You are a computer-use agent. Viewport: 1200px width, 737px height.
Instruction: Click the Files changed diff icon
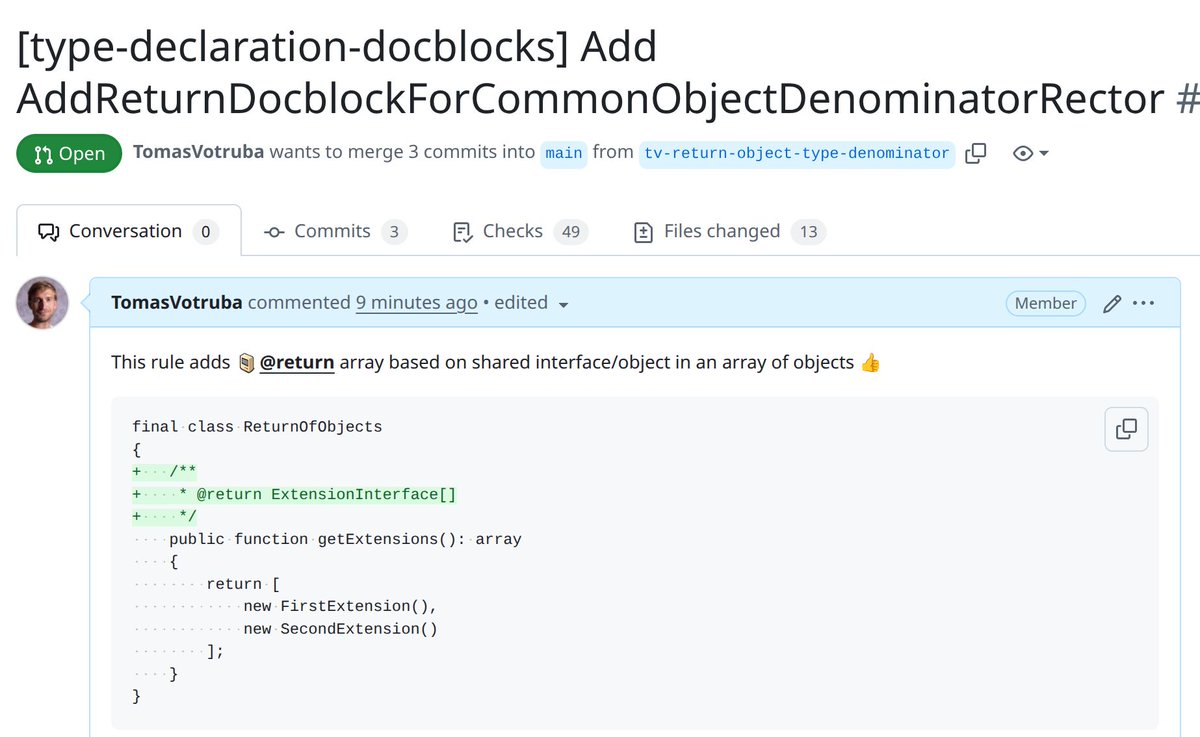[x=644, y=232]
